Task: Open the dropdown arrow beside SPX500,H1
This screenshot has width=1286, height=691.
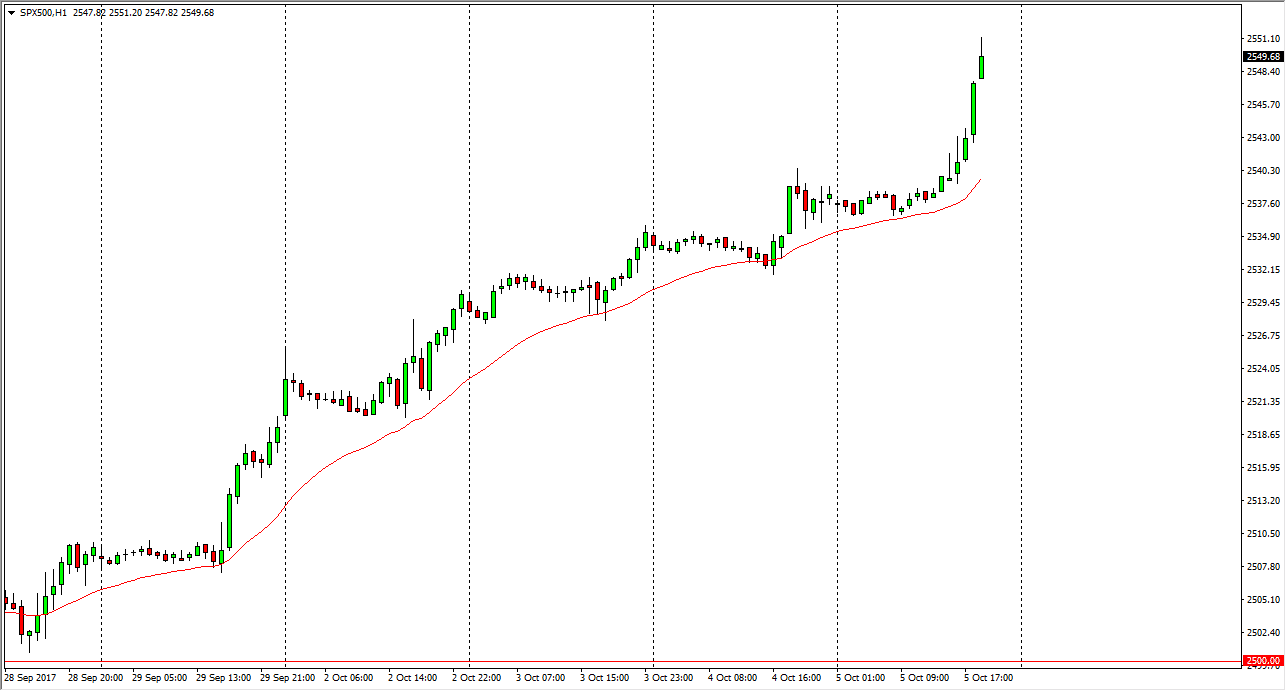Action: click(10, 13)
